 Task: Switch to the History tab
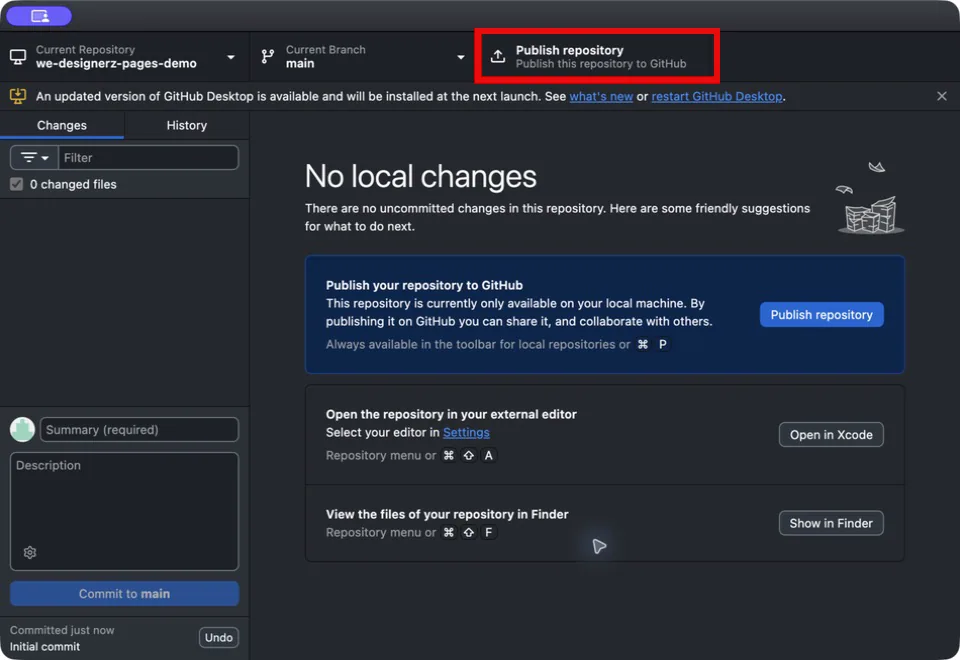point(187,125)
